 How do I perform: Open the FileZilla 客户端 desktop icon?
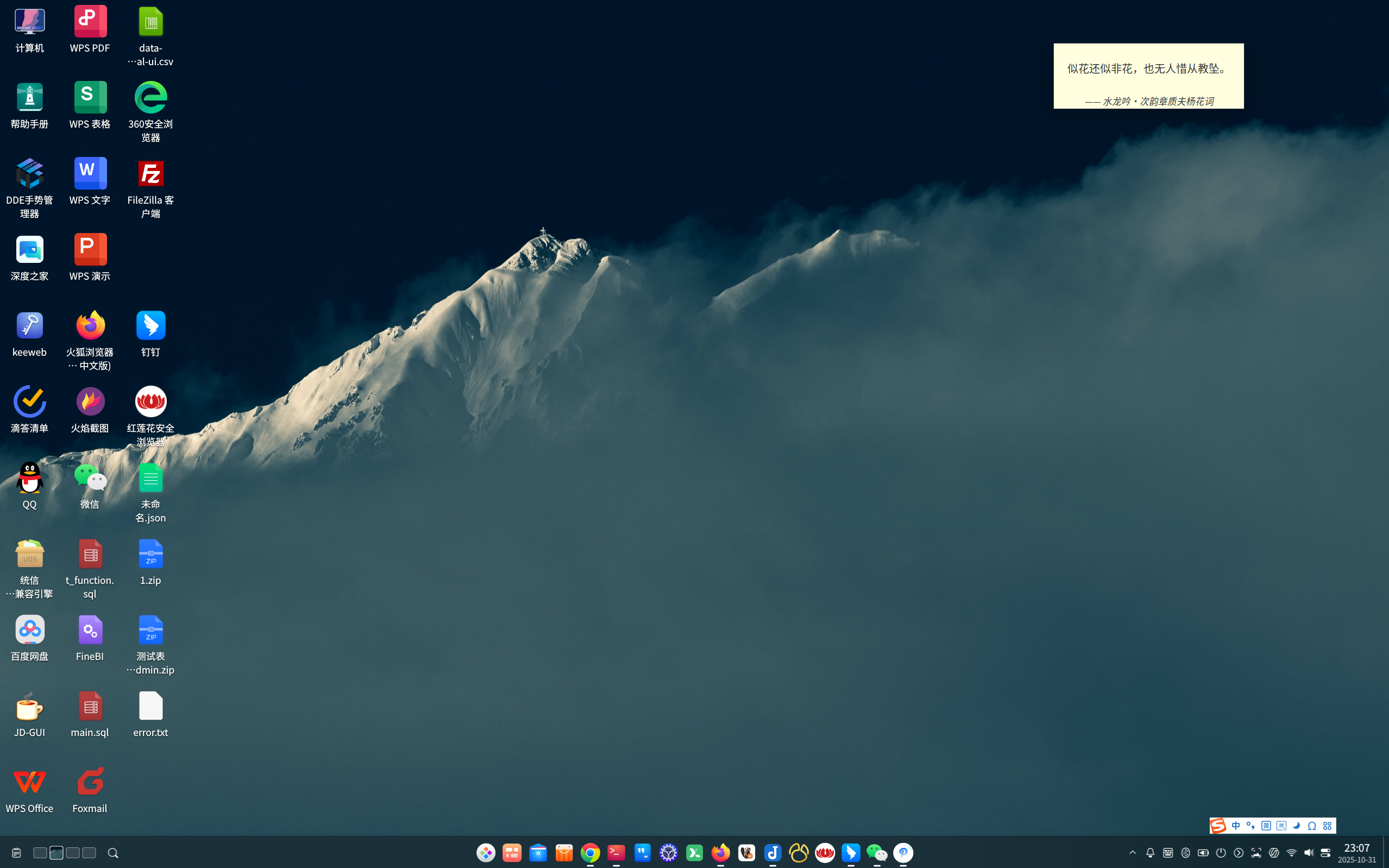(150, 174)
